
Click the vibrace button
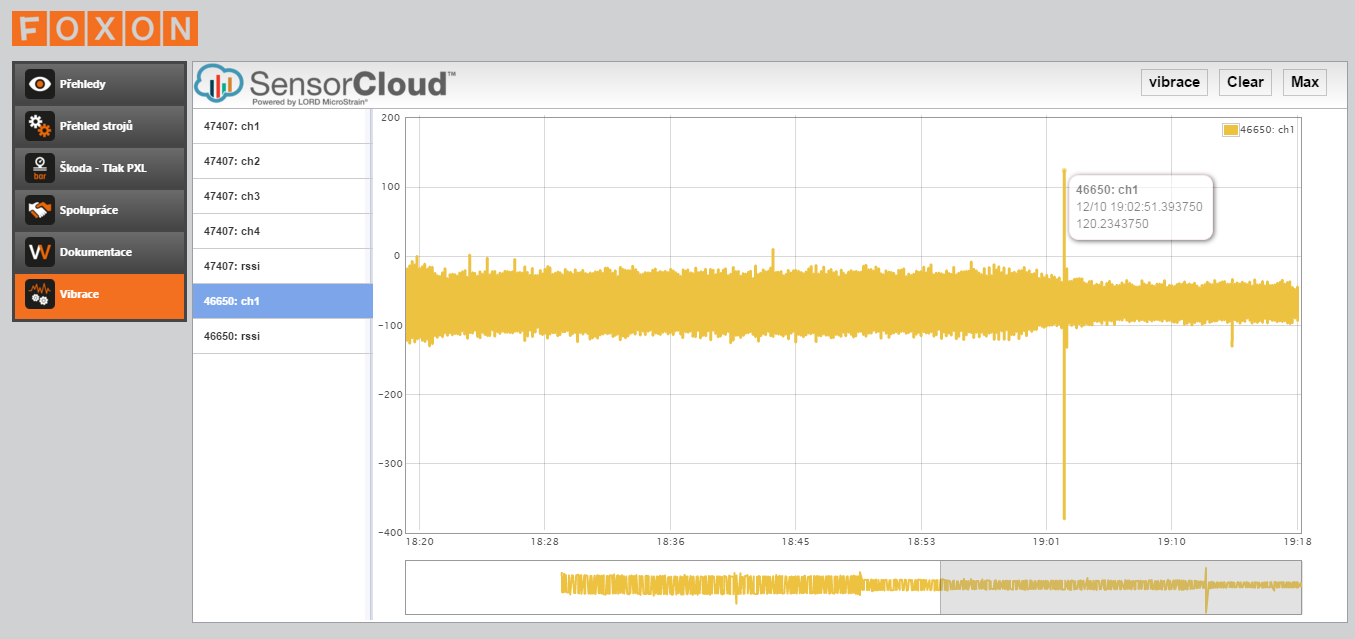point(1174,82)
